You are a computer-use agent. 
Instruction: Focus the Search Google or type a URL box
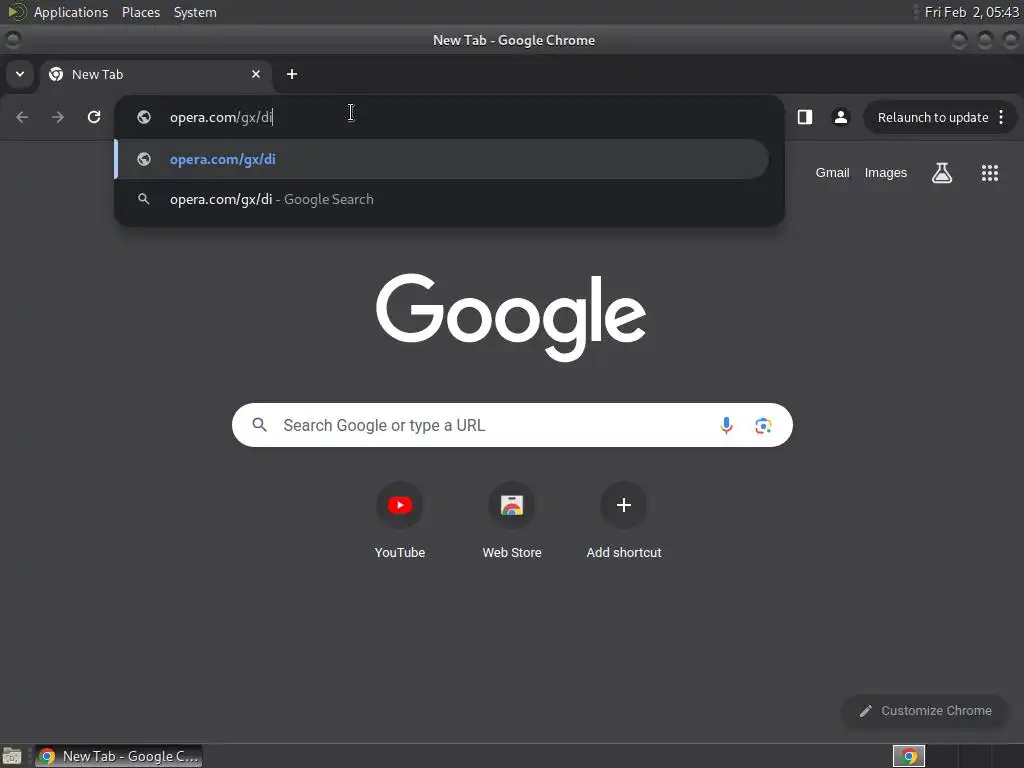(x=512, y=425)
